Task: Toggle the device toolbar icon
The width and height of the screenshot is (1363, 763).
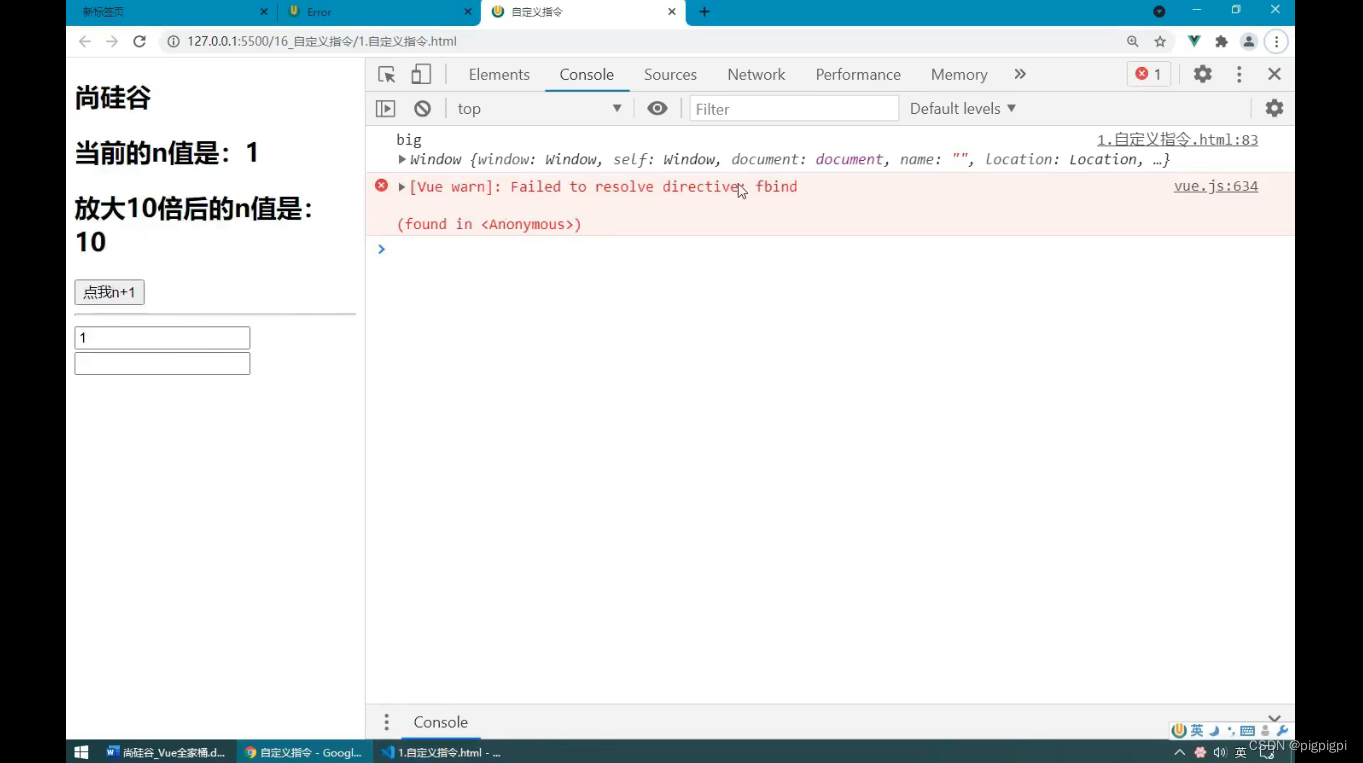Action: pyautogui.click(x=421, y=74)
